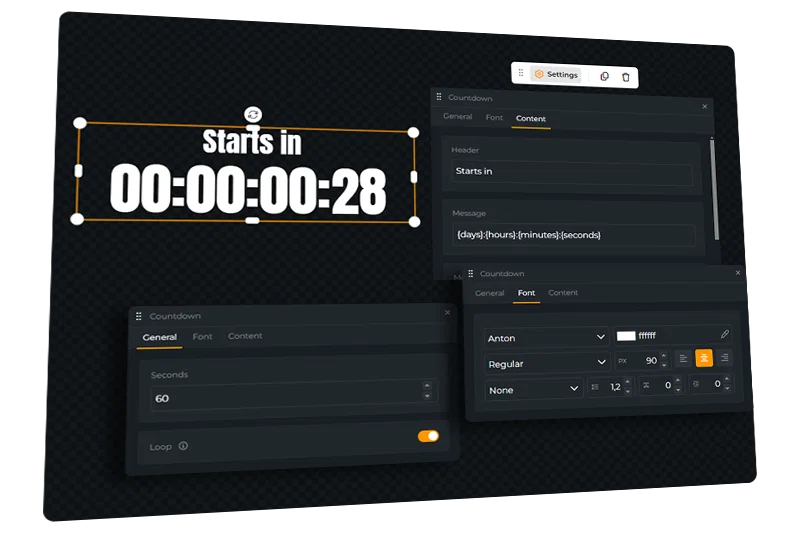Increase the indent value with its up arrow
Image resolution: width=800 pixels, height=533 pixels.
727,378
